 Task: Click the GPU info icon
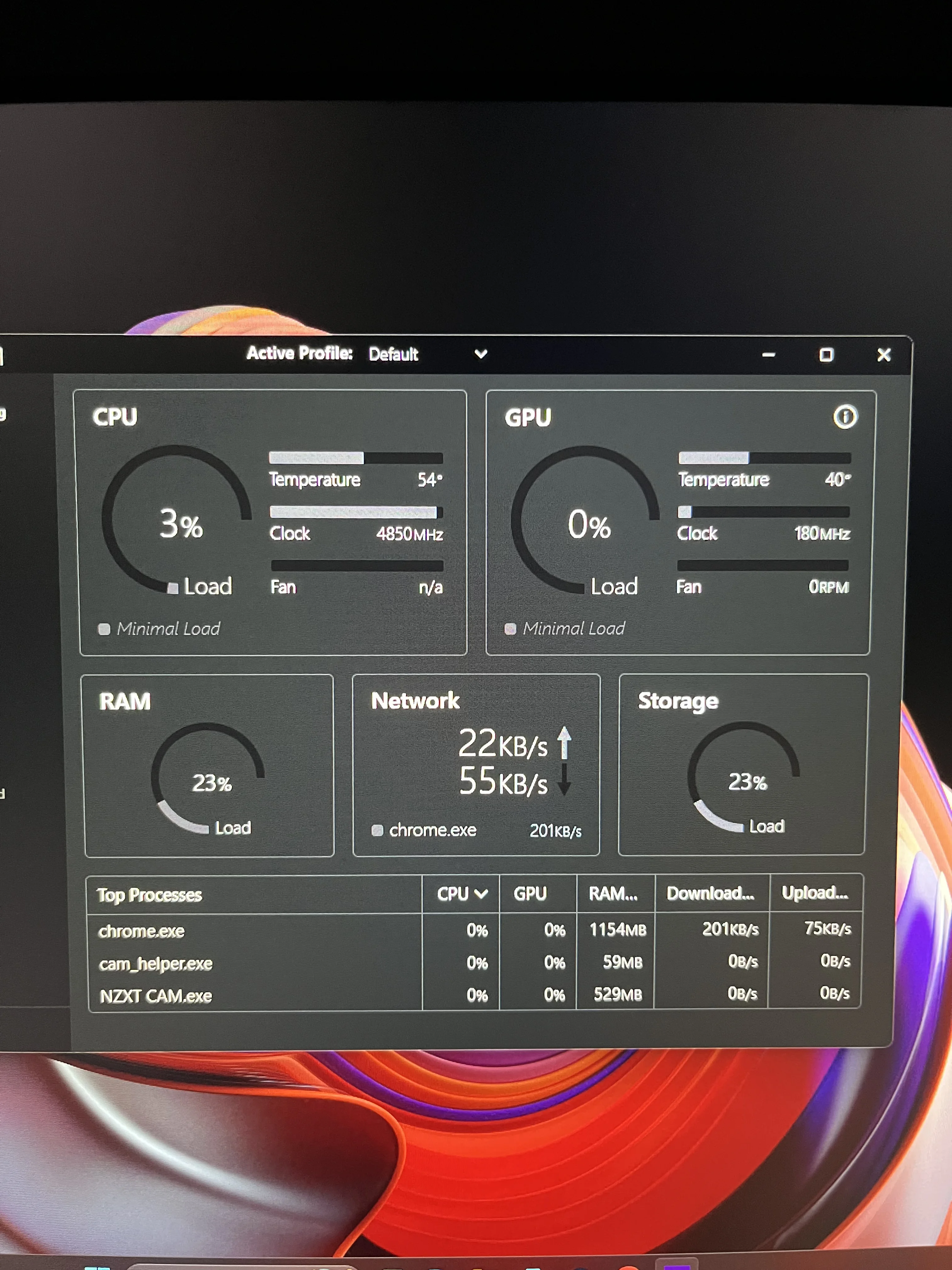coord(845,417)
